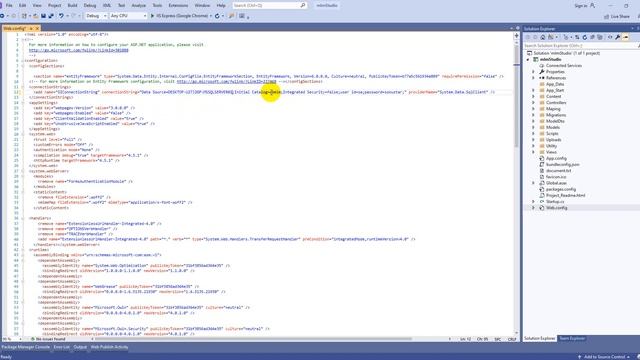
Task: Open the File menu
Action: pos(9,6)
